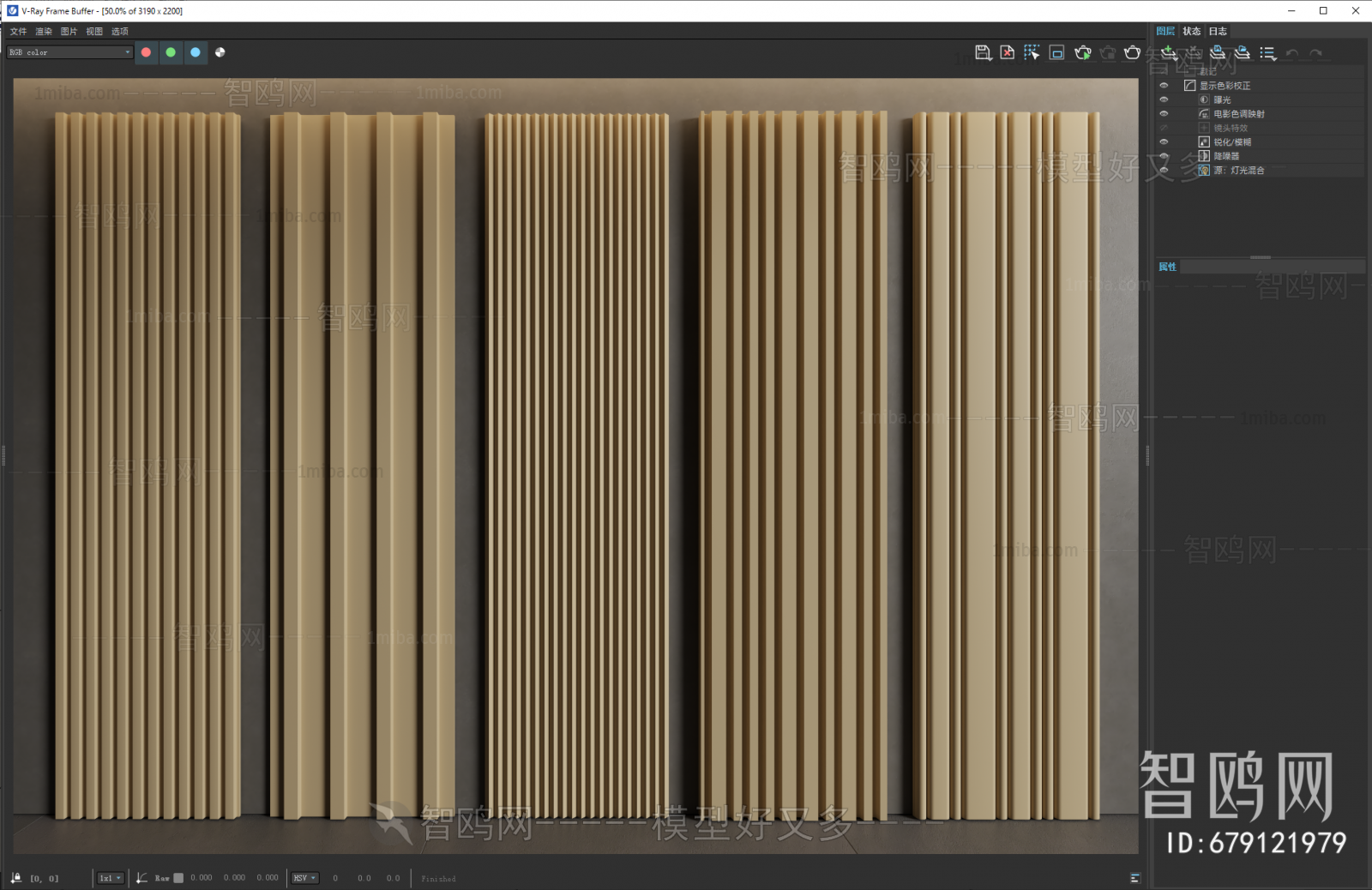Open the 文件 menu
1372x890 pixels.
tap(18, 32)
